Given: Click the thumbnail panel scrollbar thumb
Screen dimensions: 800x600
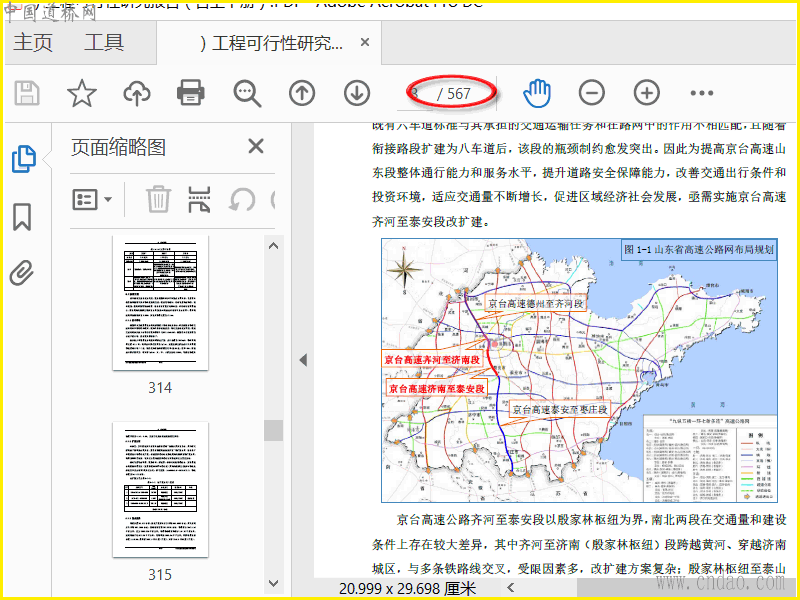Looking at the screenshot, I should (273, 430).
